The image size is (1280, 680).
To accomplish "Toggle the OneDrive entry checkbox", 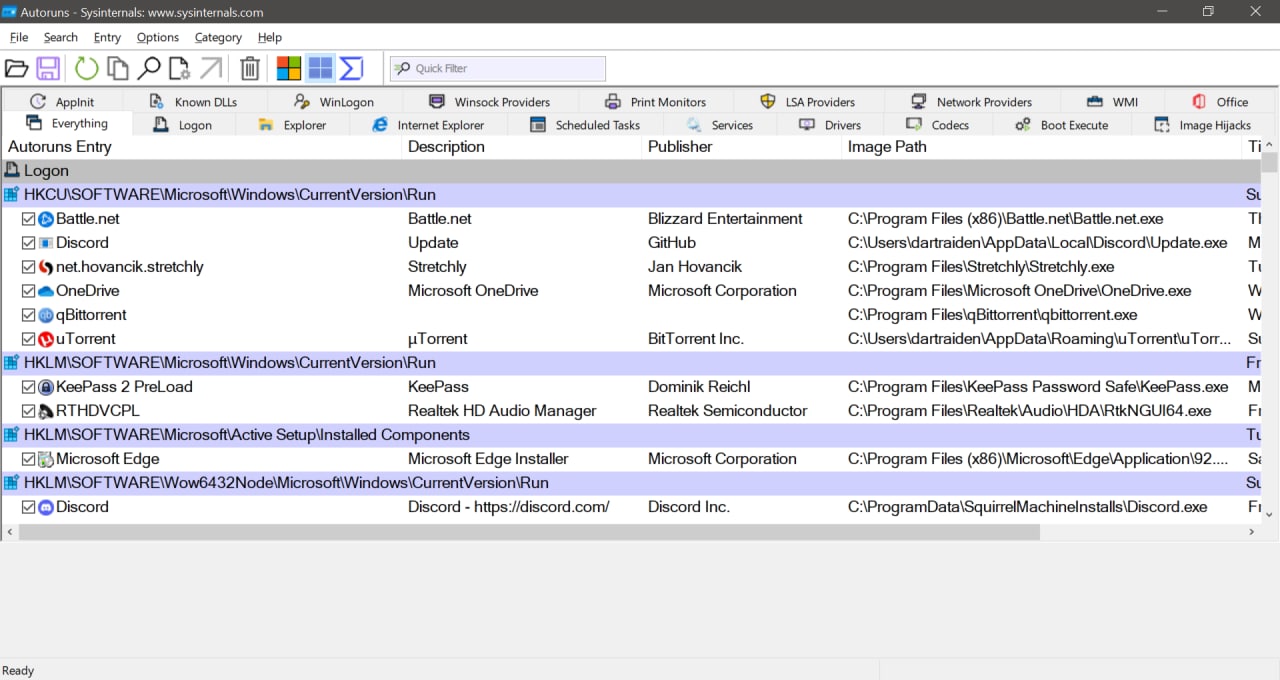I will (x=29, y=291).
